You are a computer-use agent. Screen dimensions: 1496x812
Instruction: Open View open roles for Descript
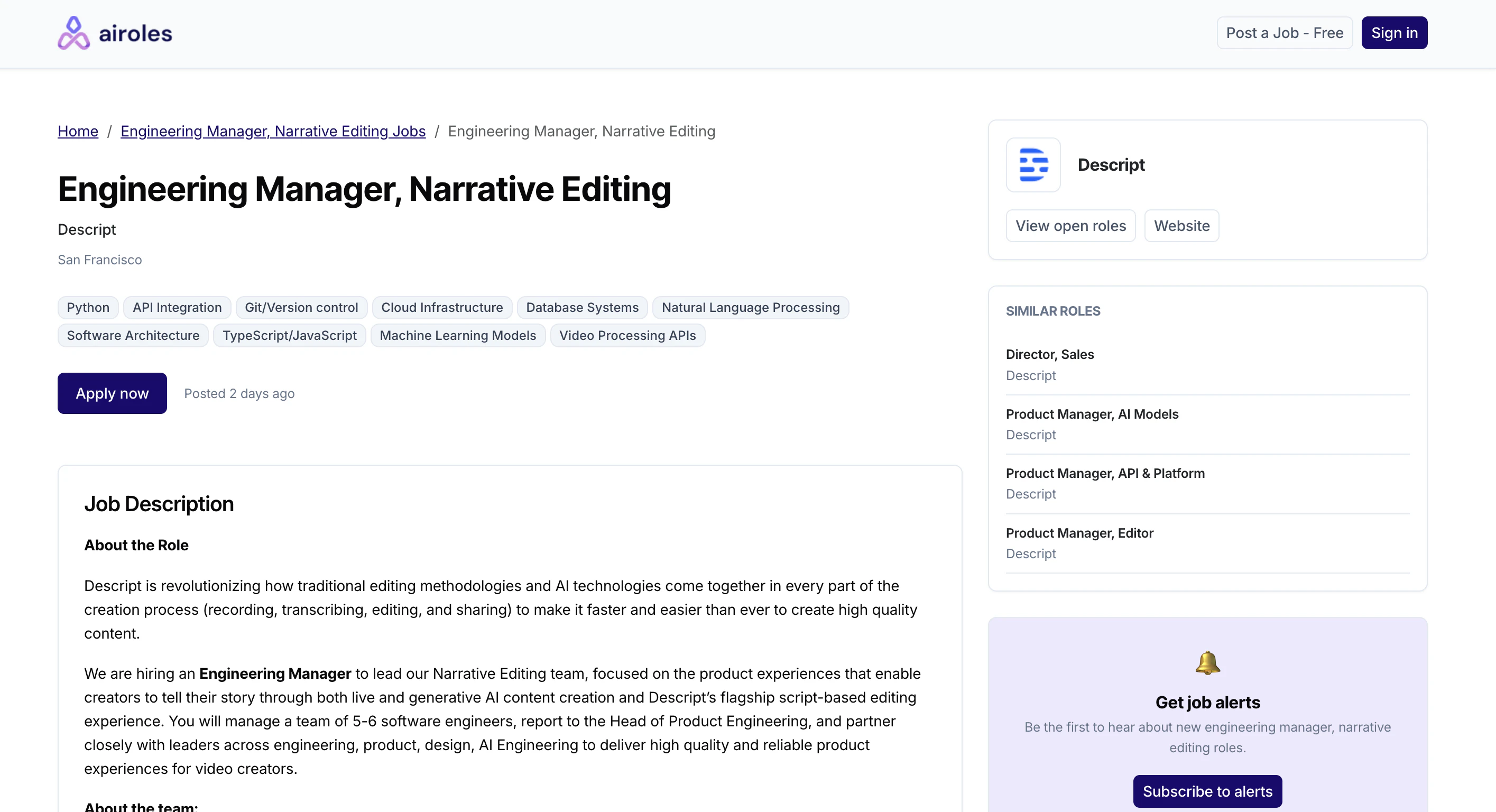click(1070, 226)
